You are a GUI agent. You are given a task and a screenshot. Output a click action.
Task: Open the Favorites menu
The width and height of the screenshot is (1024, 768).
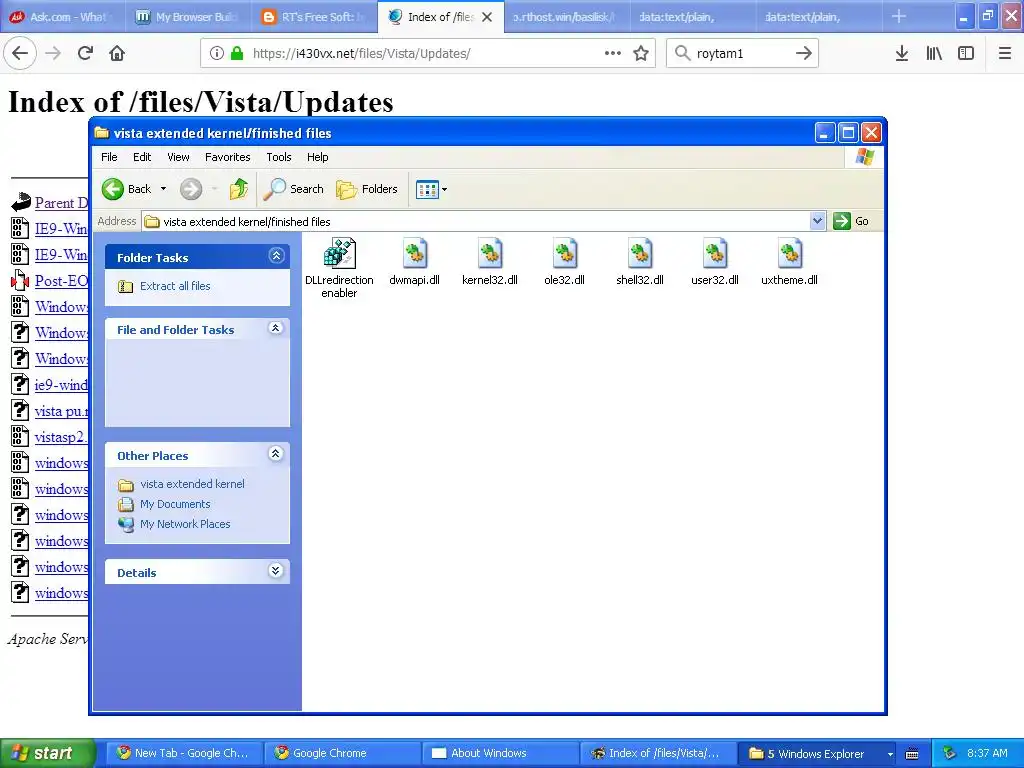pos(227,157)
